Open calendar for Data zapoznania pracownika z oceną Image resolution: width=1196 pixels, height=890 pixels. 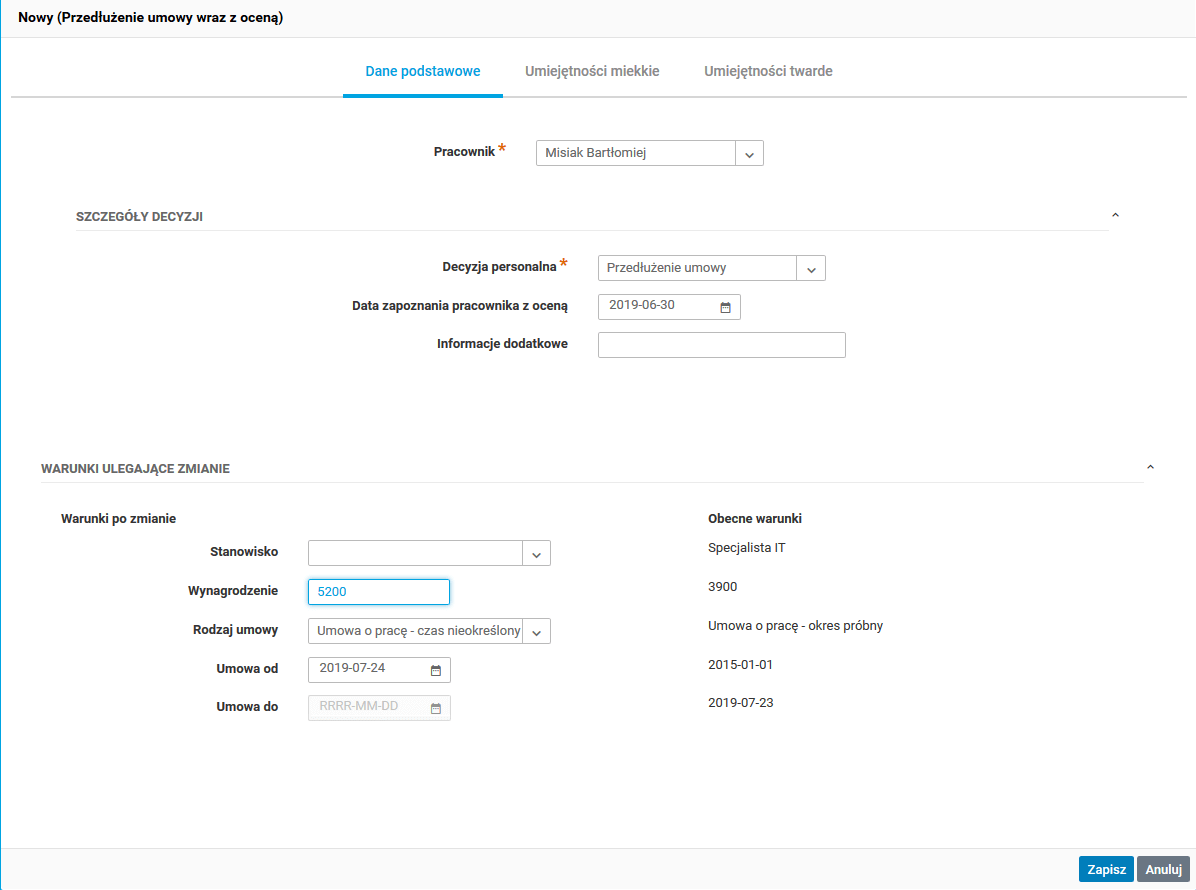point(725,307)
